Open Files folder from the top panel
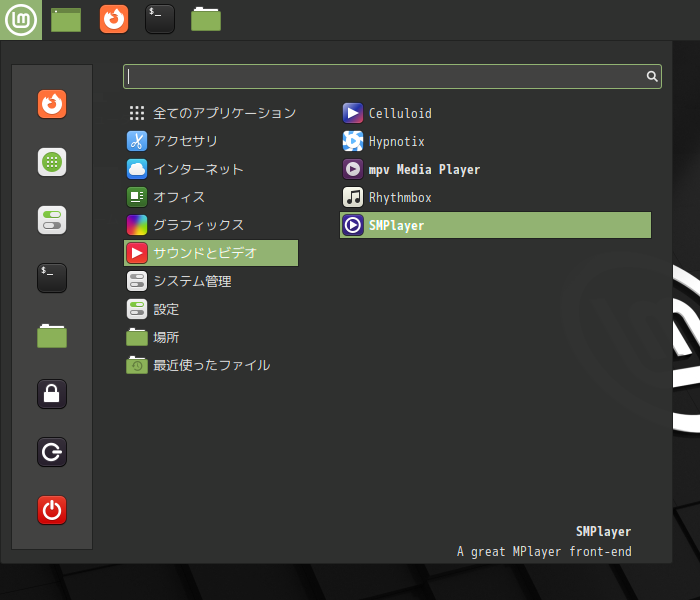Viewport: 700px width, 600px height. [x=206, y=20]
